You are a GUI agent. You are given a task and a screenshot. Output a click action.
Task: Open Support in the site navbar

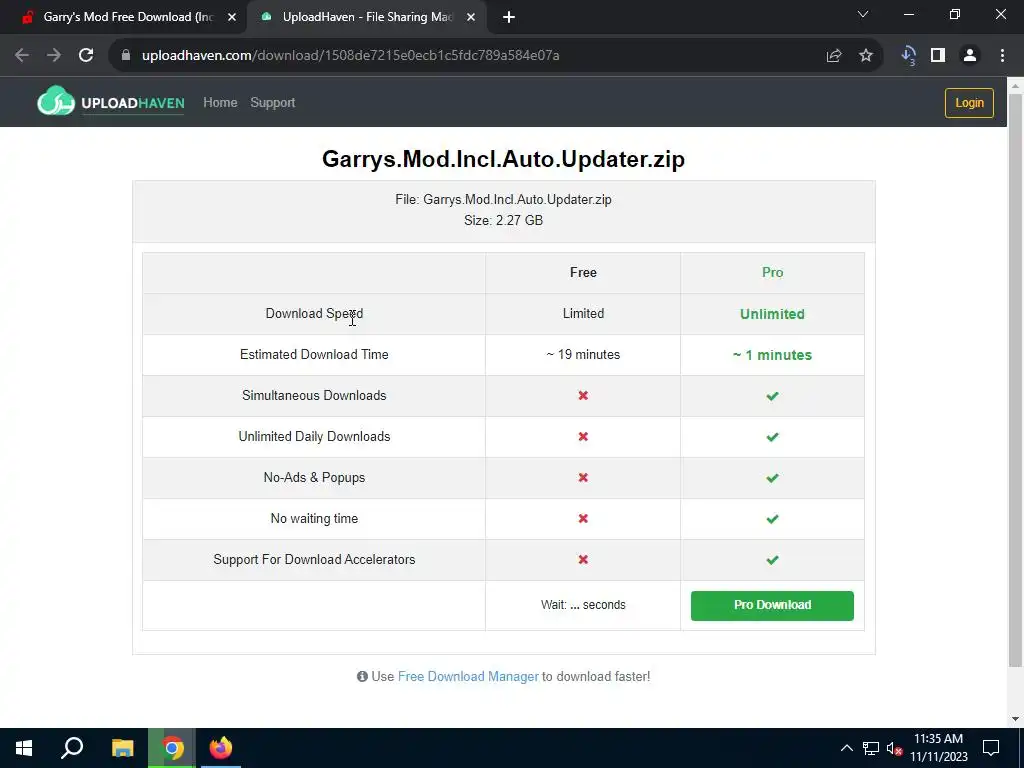pyautogui.click(x=273, y=103)
